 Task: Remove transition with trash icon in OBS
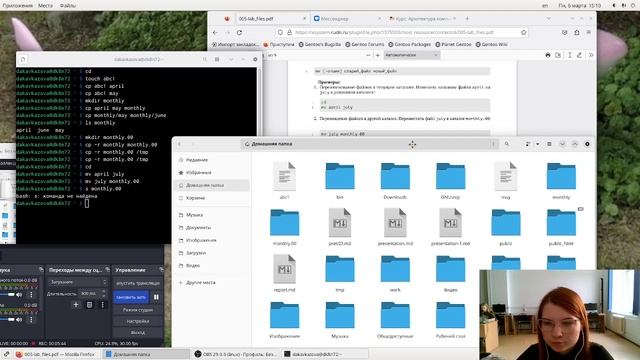(x=89, y=305)
